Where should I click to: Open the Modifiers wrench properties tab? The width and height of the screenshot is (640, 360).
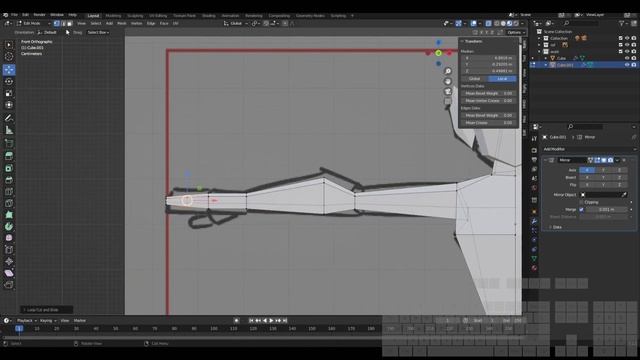click(x=534, y=221)
